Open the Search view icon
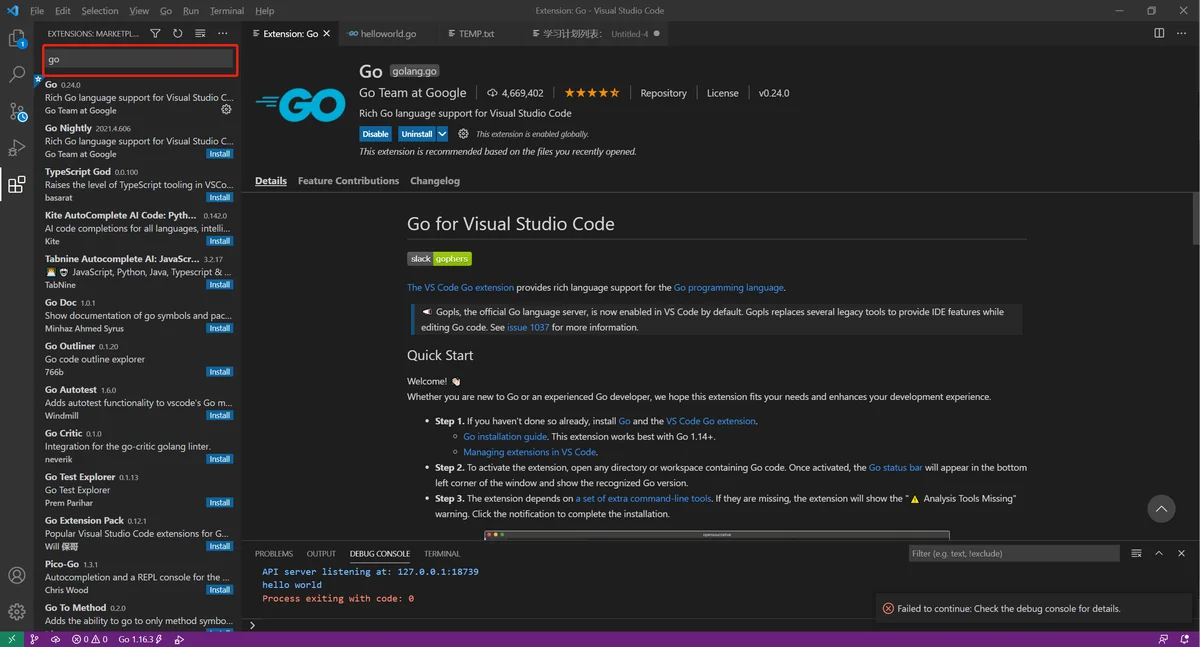1200x647 pixels. 17,75
